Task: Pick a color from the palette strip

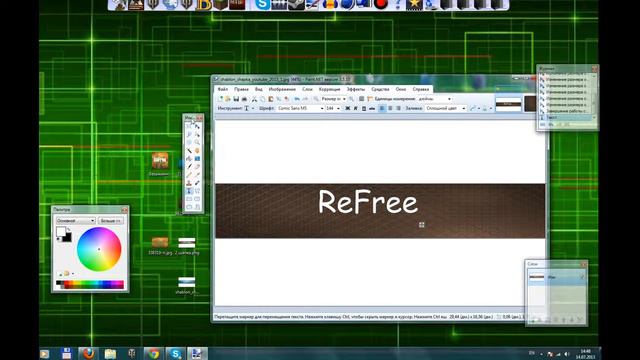Action: (x=90, y=284)
